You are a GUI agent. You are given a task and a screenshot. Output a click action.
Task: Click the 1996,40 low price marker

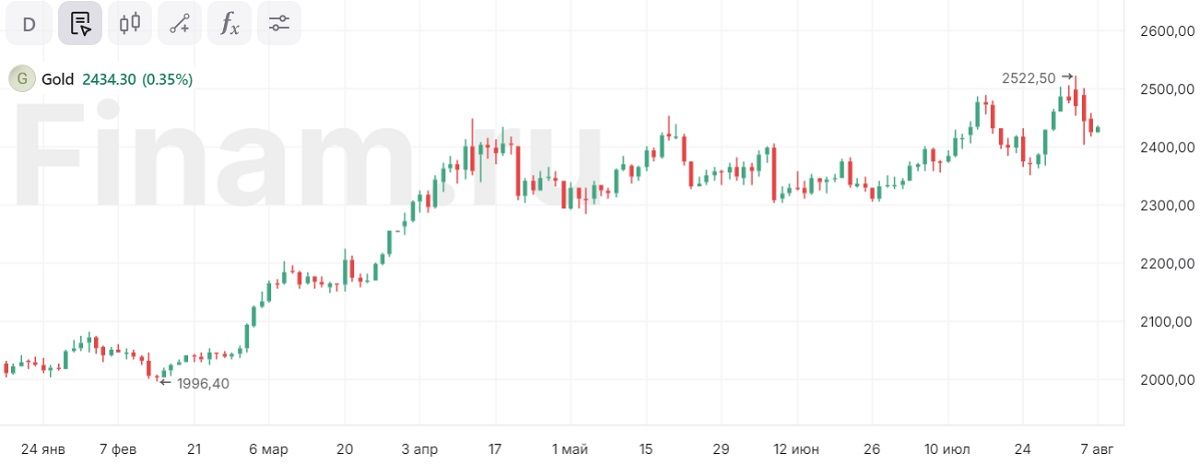pos(202,383)
